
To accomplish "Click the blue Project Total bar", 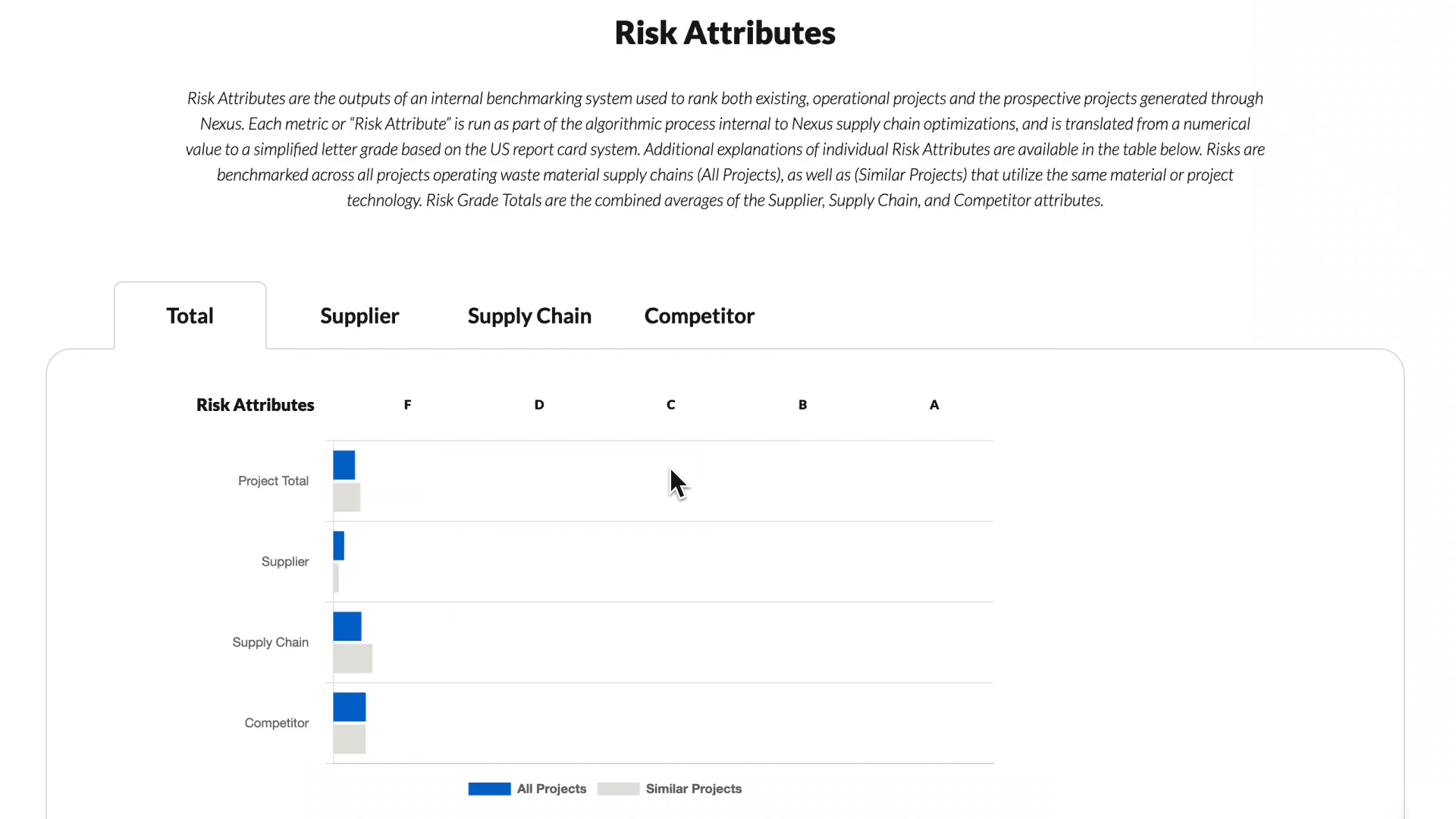I will [x=344, y=465].
